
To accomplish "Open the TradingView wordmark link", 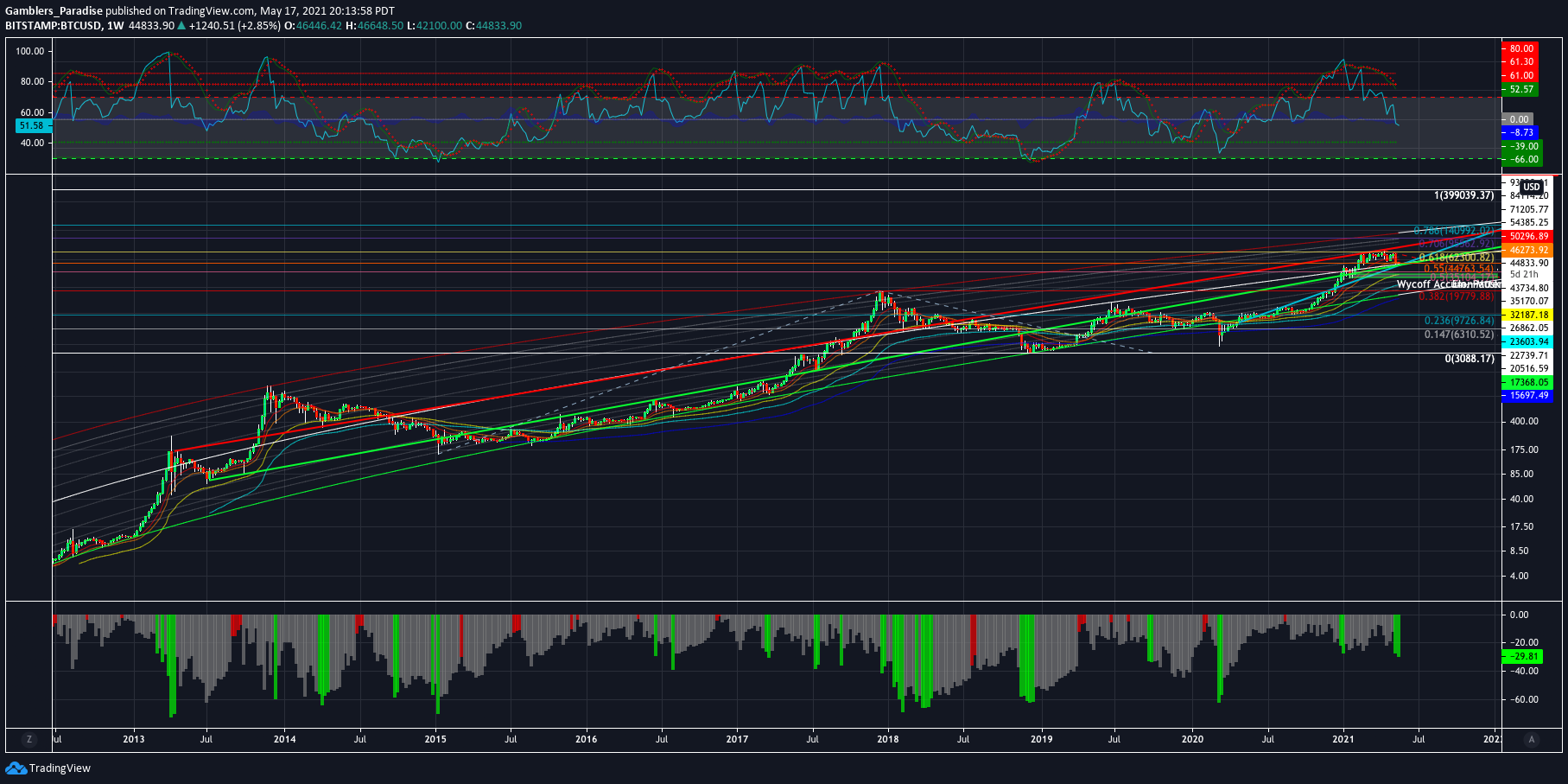I will click(60, 768).
